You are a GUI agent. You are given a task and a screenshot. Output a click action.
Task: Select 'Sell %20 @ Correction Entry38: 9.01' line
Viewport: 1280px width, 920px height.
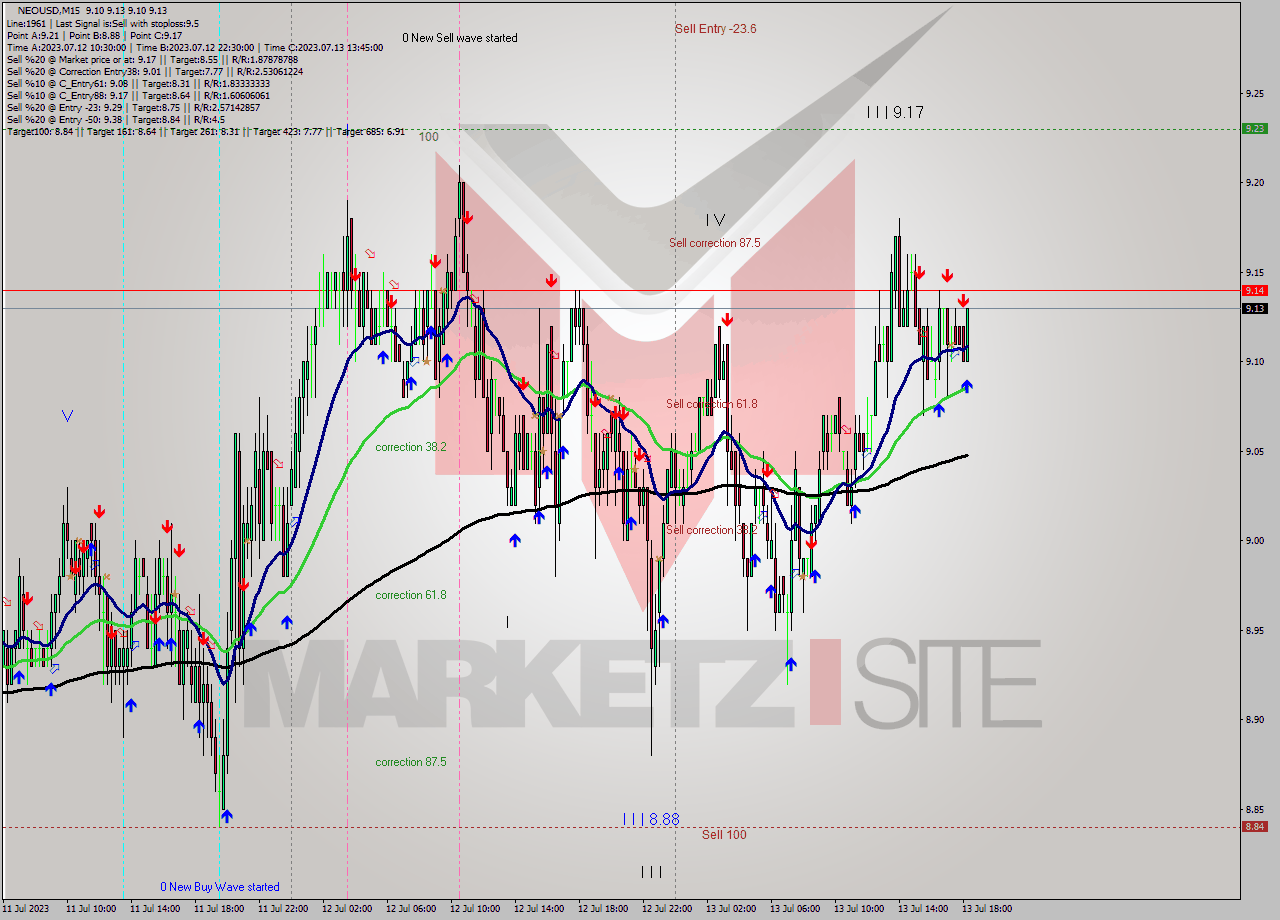[x=154, y=71]
